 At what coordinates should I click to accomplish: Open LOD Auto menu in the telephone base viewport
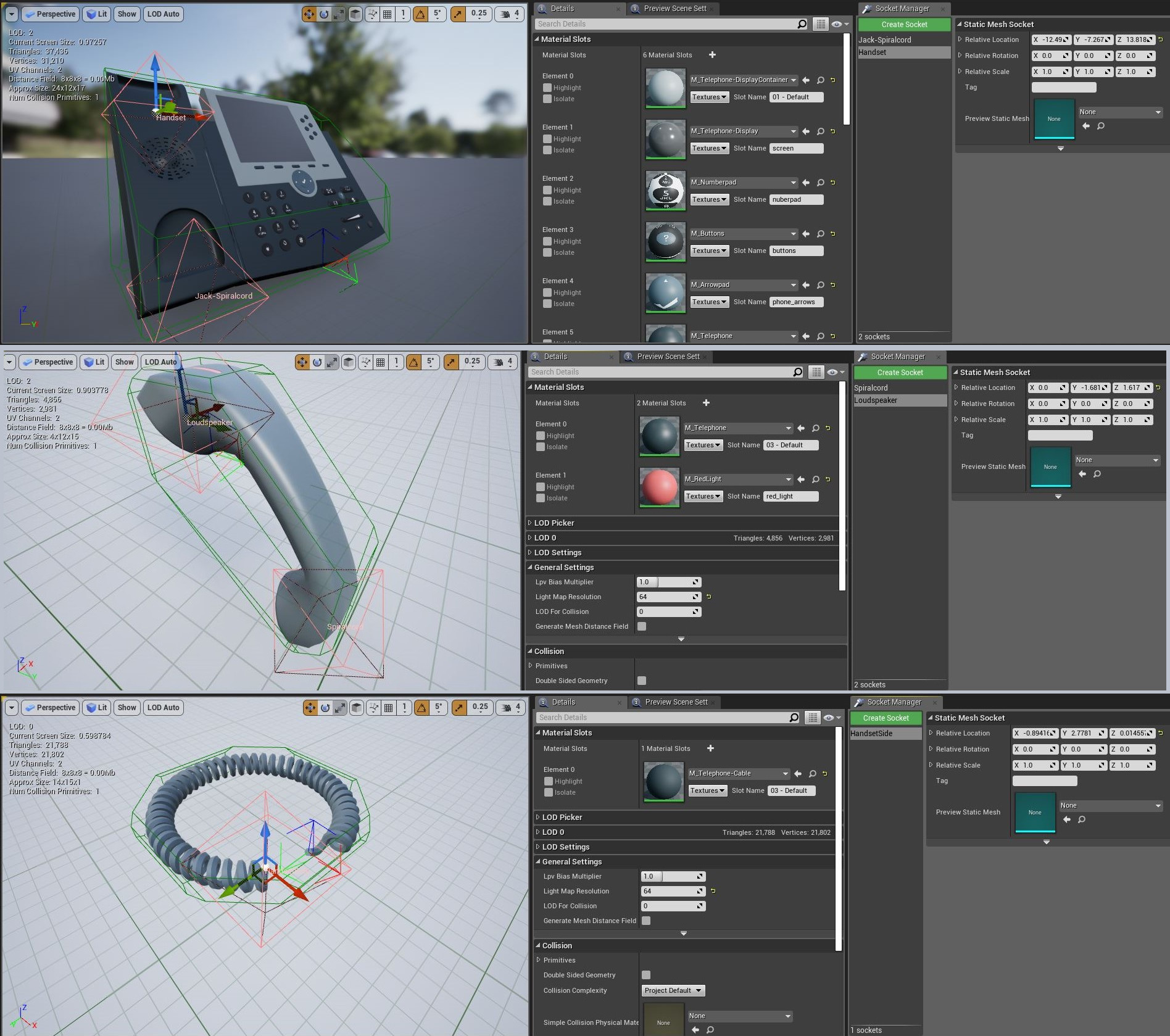pos(164,14)
